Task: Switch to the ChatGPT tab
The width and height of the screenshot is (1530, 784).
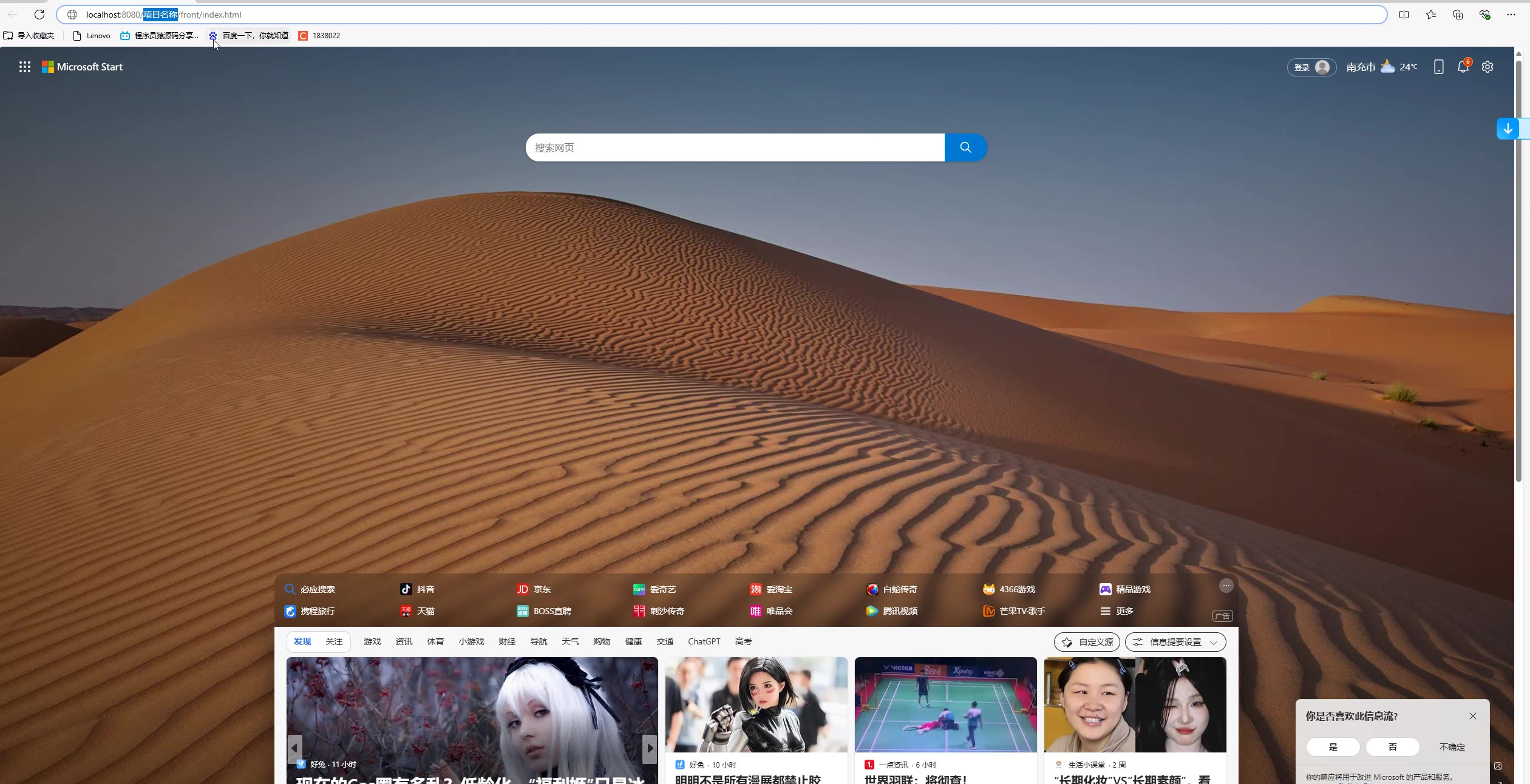Action: click(704, 641)
